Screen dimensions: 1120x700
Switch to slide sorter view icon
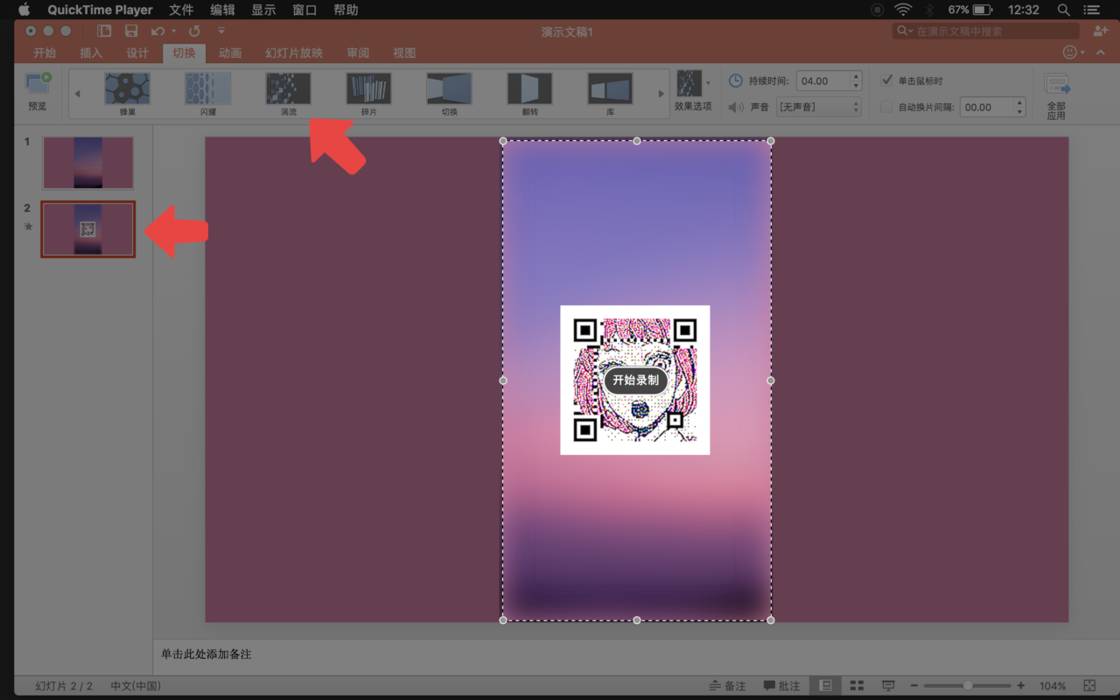coord(857,686)
